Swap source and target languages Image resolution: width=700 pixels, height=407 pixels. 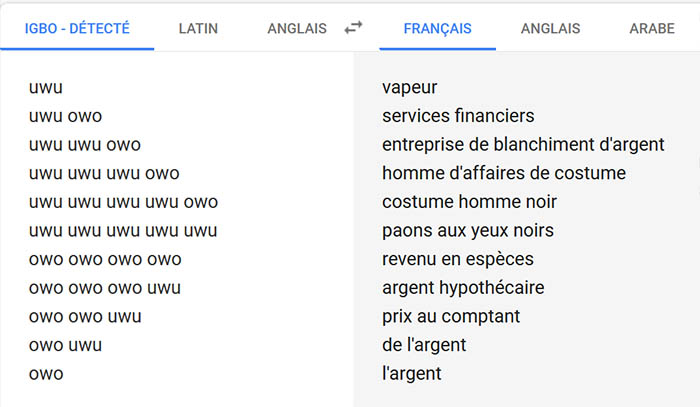click(x=353, y=28)
